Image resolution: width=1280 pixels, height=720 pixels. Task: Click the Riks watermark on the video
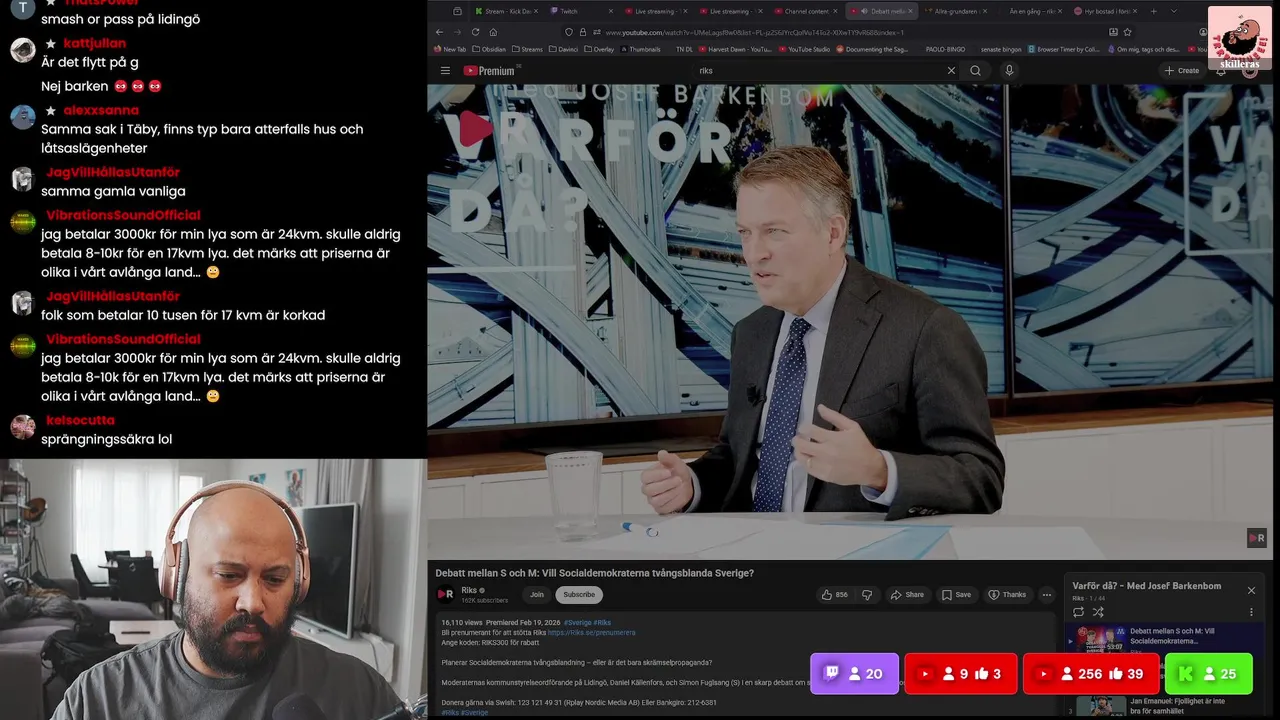point(1257,538)
